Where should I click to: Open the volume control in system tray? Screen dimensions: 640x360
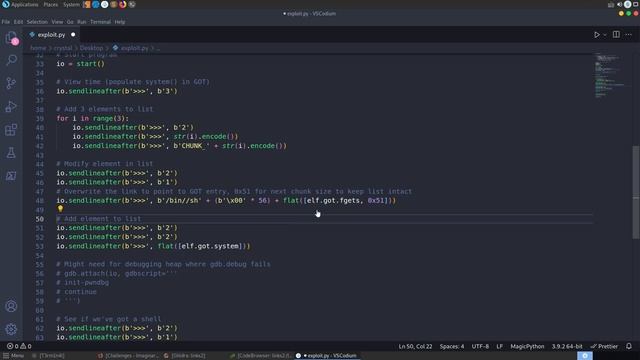point(620,4)
